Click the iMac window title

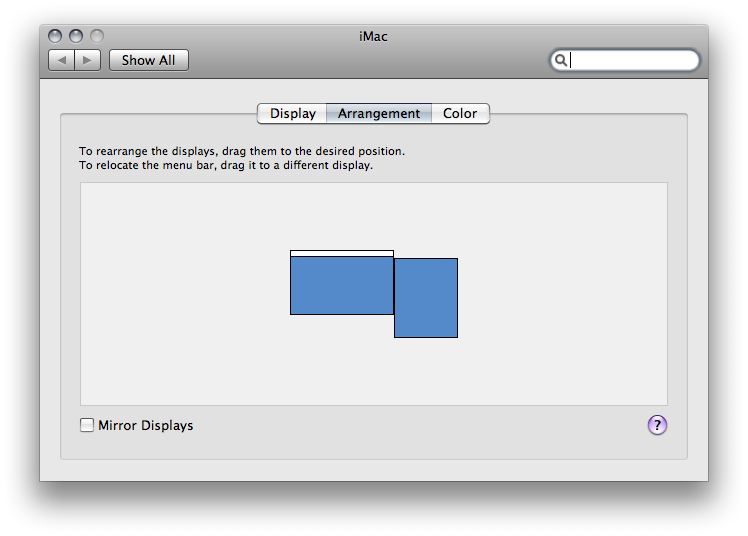pyautogui.click(x=373, y=36)
